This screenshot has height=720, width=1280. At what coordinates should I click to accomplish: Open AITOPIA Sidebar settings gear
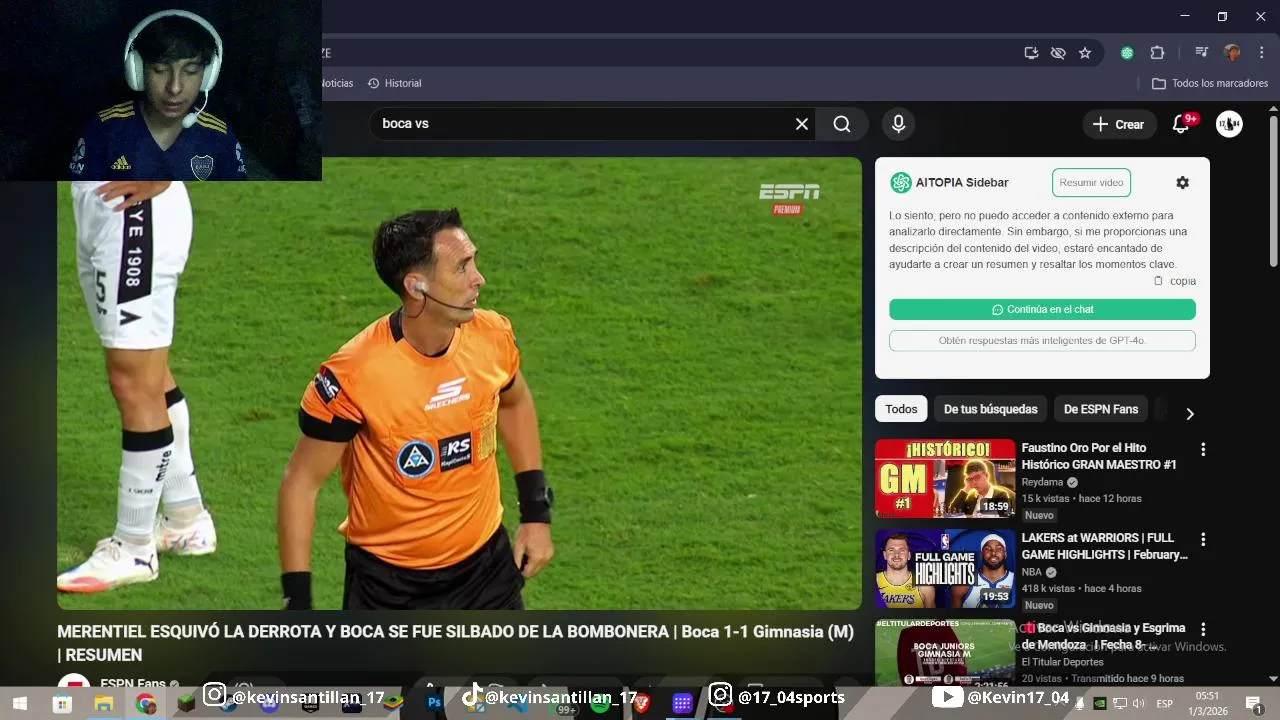click(x=1183, y=183)
